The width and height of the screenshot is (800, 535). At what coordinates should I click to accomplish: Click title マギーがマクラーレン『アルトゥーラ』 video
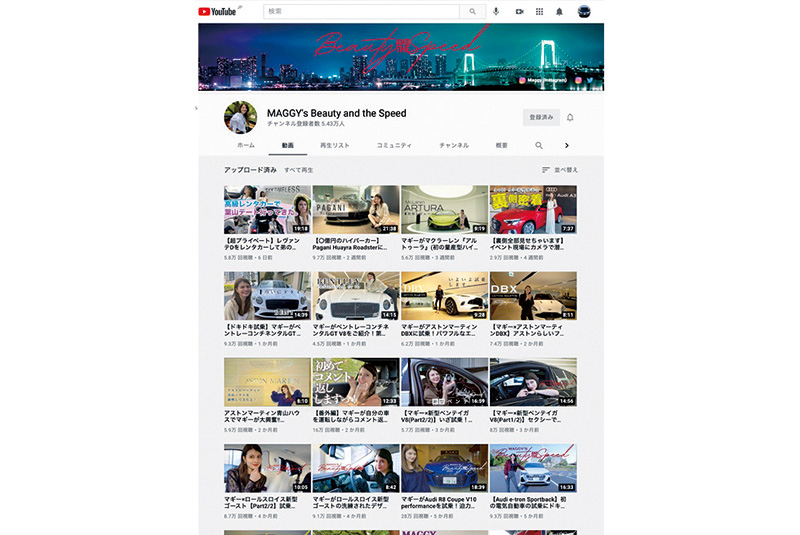pyautogui.click(x=439, y=244)
